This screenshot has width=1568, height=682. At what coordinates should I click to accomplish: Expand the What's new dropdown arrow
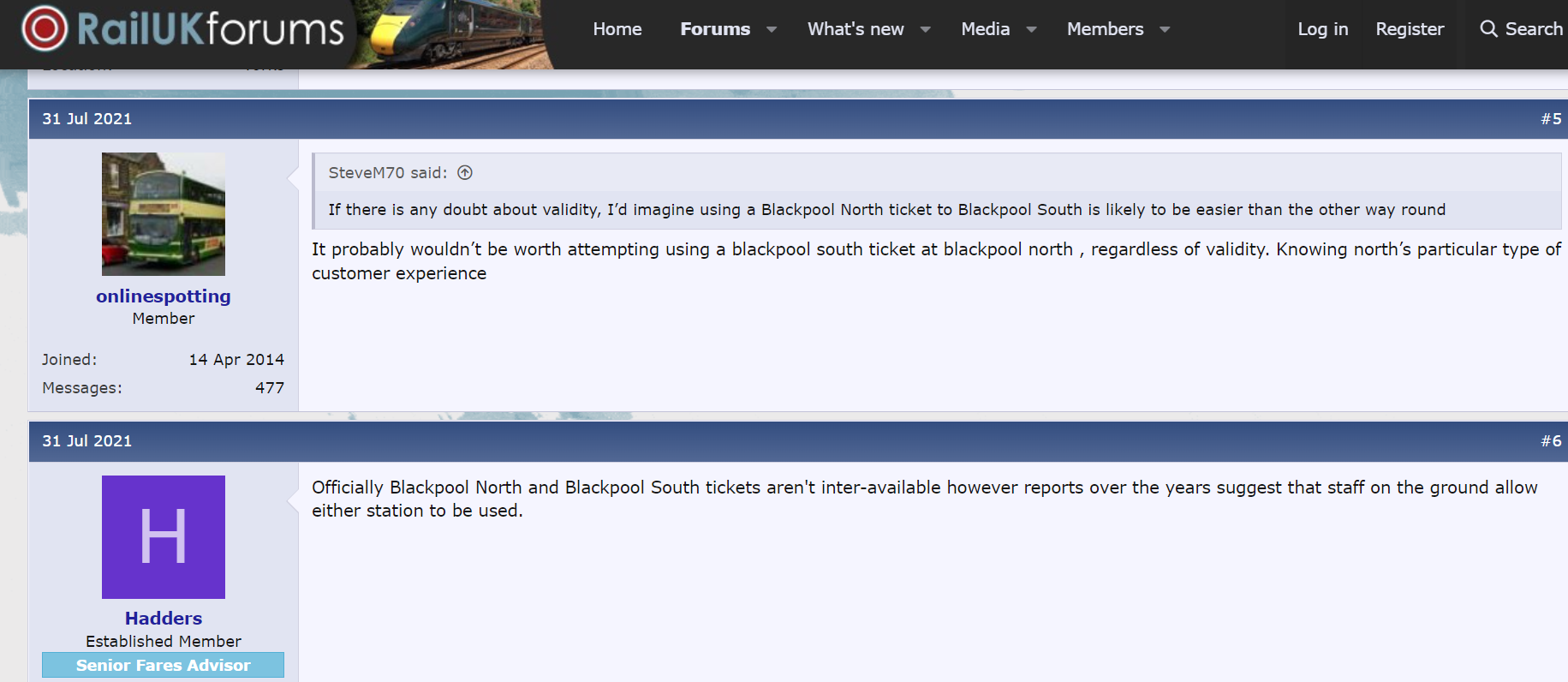tap(926, 30)
